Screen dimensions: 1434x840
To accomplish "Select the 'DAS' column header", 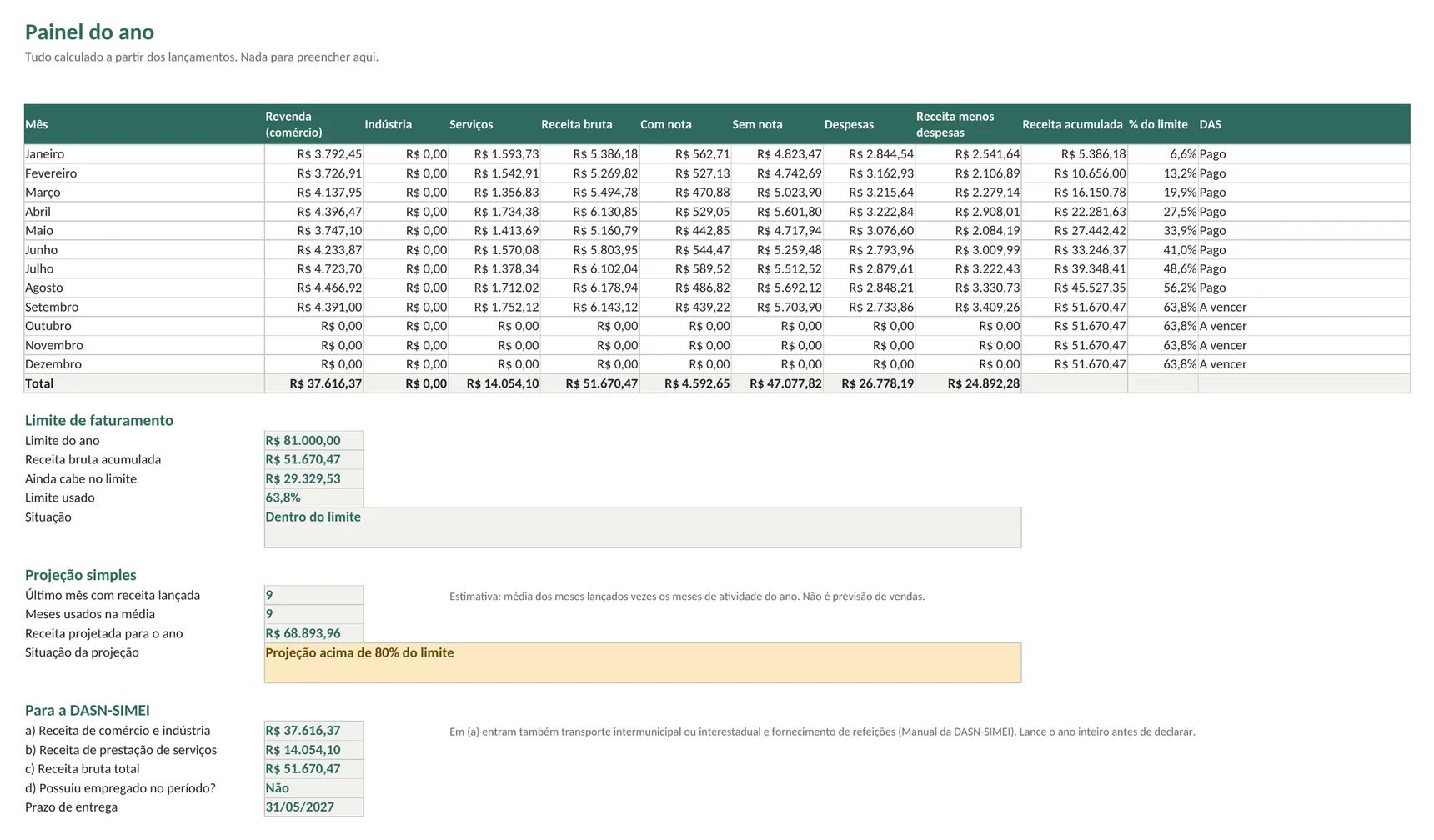I will pos(1303,124).
